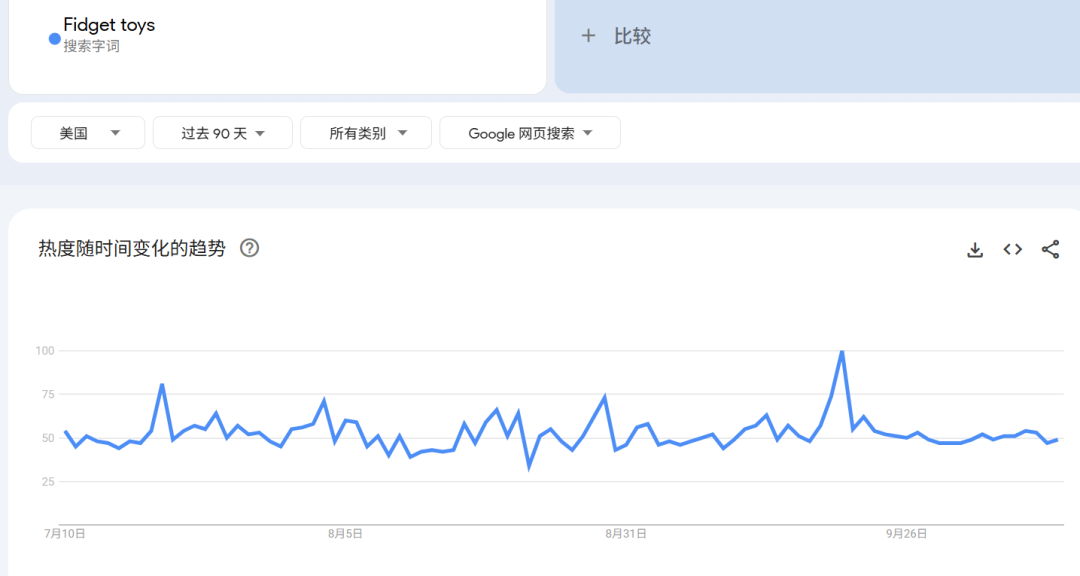The image size is (1080, 576).
Task: Edit the Fidget toys search term
Action: [x=109, y=25]
